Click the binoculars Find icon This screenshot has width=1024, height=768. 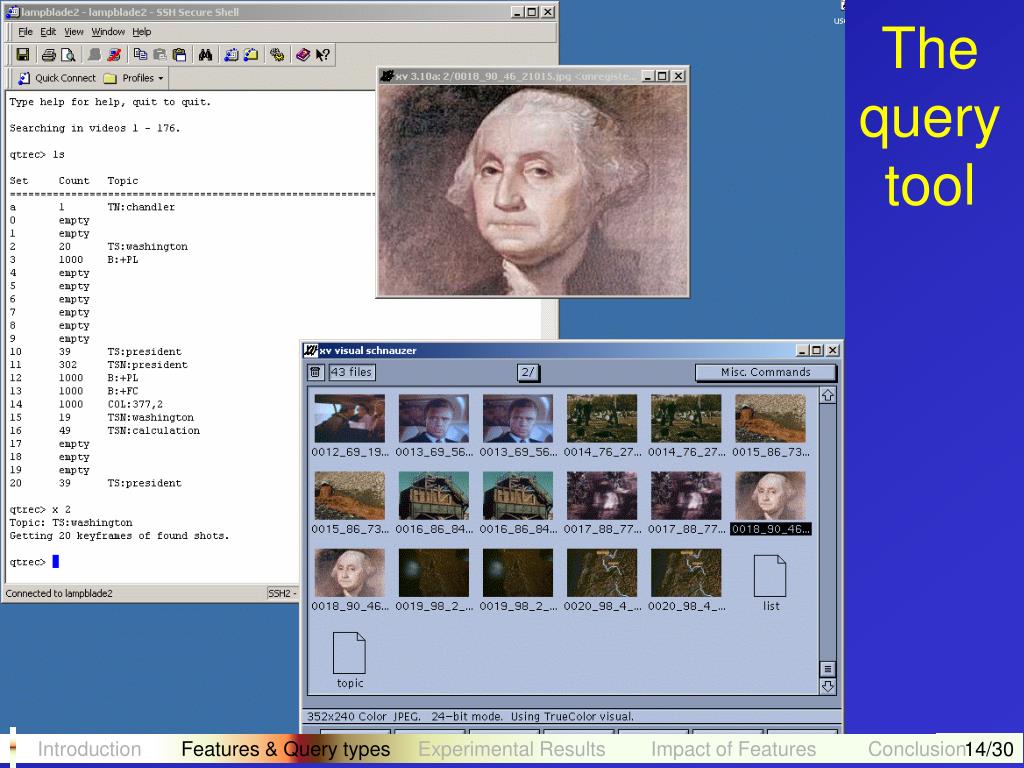point(206,55)
